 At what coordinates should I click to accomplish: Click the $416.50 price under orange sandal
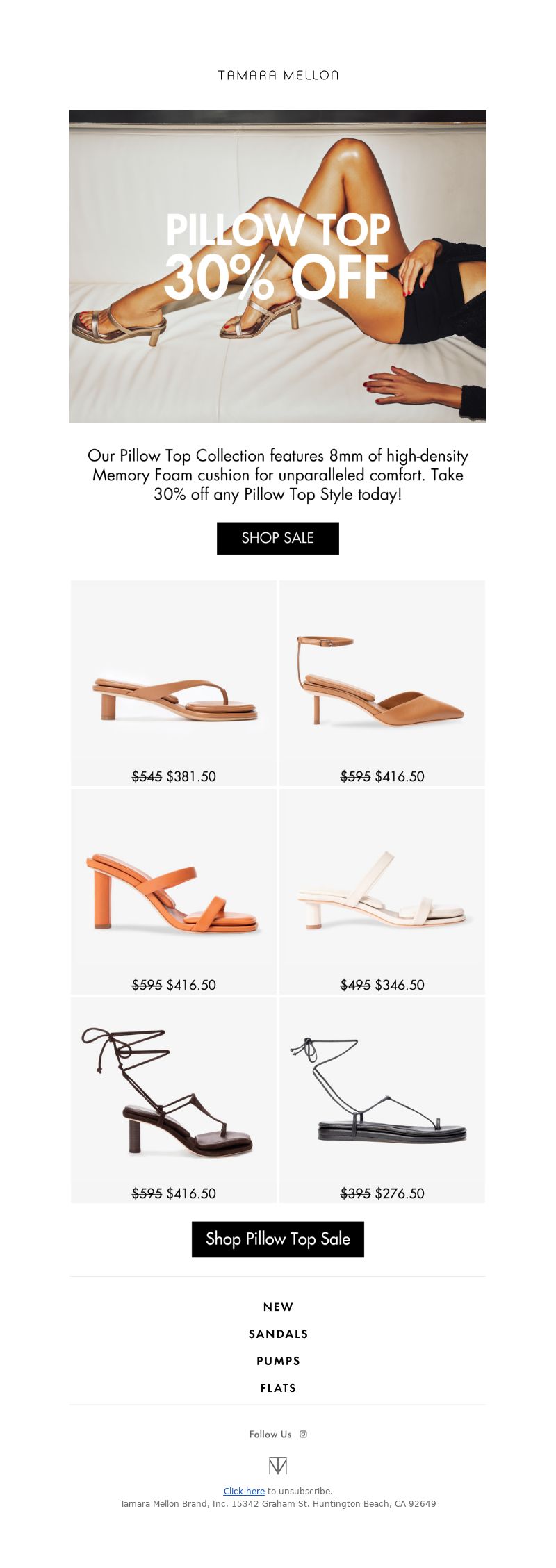tap(191, 985)
